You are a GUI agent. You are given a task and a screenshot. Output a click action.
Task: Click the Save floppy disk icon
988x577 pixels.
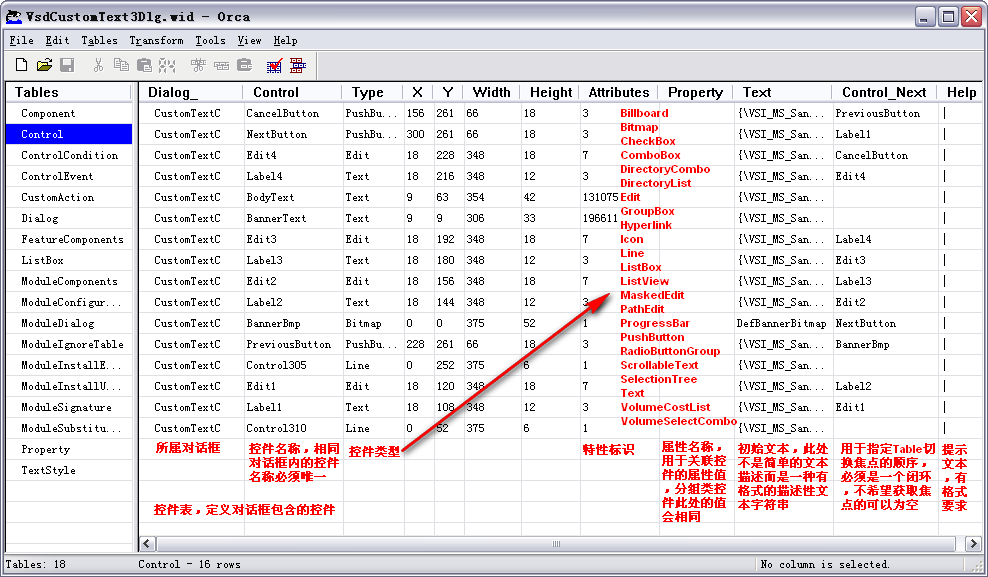pyautogui.click(x=67, y=65)
